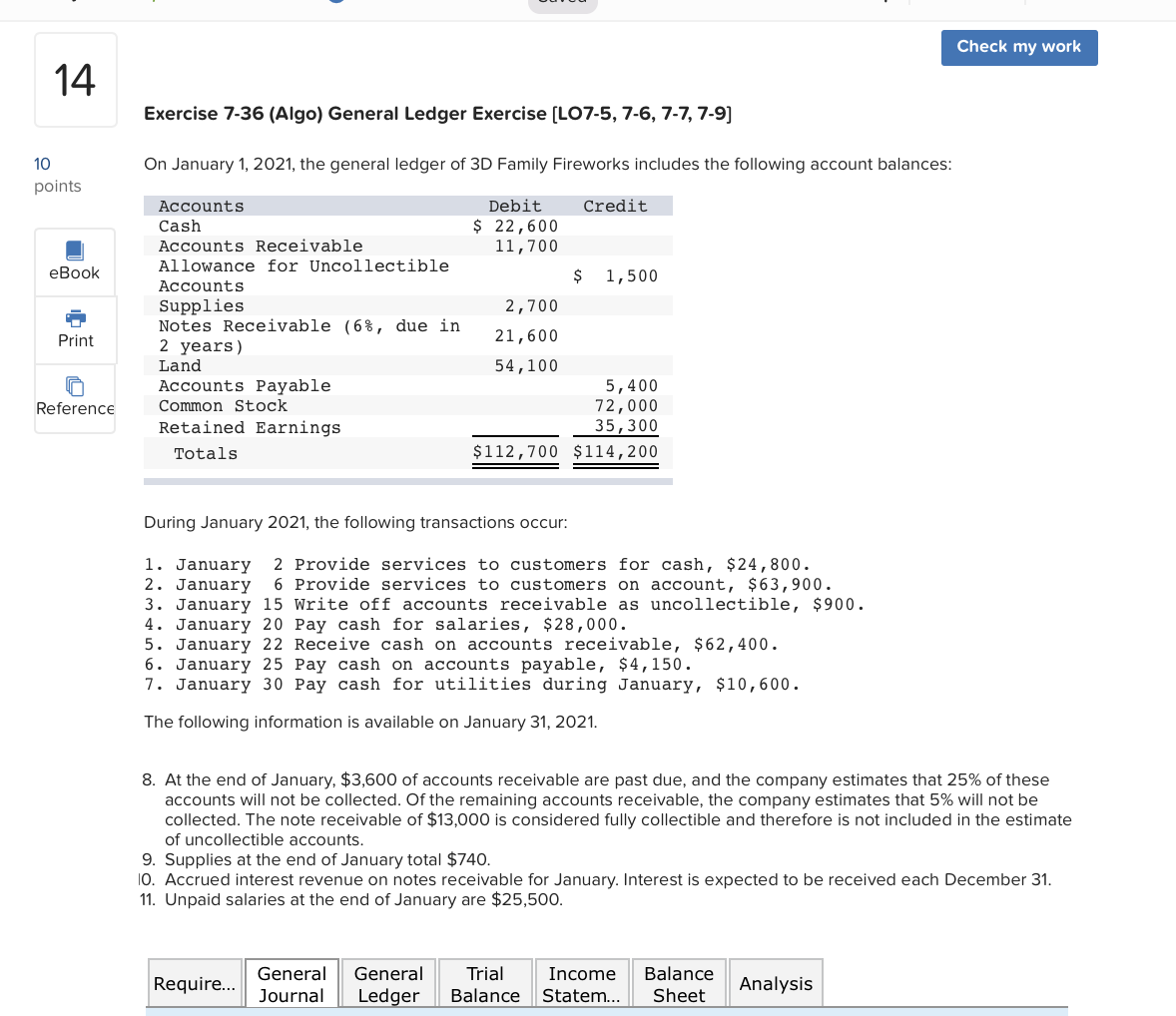This screenshot has height=1016, width=1176.
Task: Open the Analysis tab
Action: click(776, 983)
